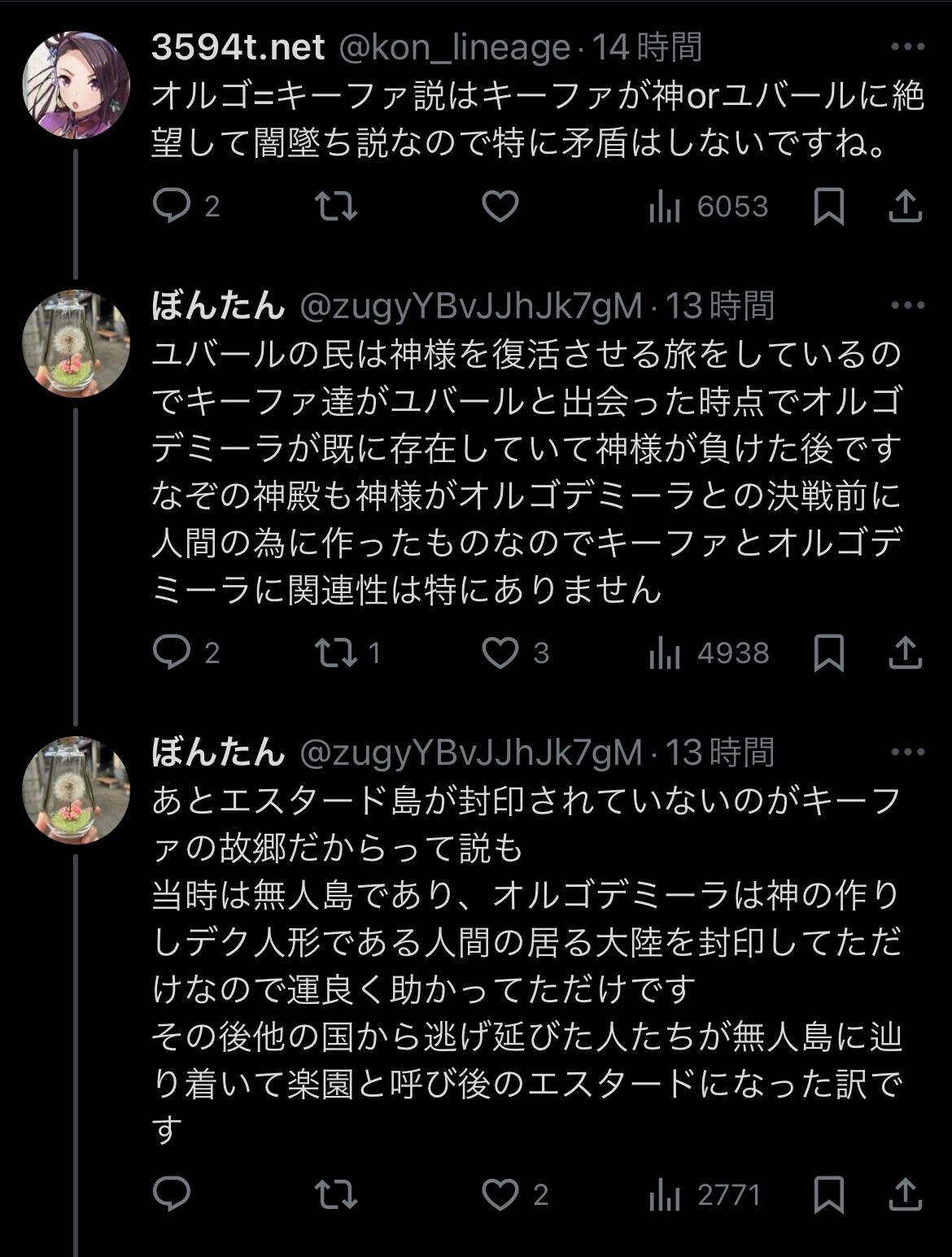Screen dimensions: 952x1257
Task: Share the 3594t.net tweet
Action: 905,207
